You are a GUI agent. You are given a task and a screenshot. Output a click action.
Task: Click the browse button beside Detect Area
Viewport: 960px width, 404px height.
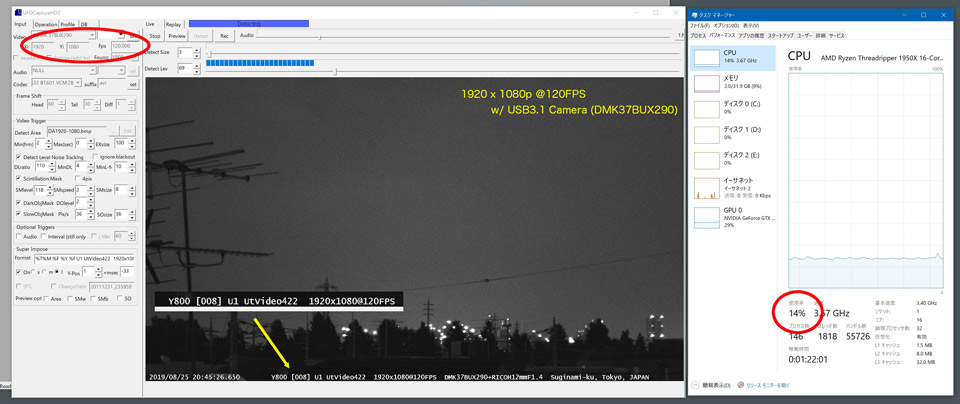click(114, 132)
